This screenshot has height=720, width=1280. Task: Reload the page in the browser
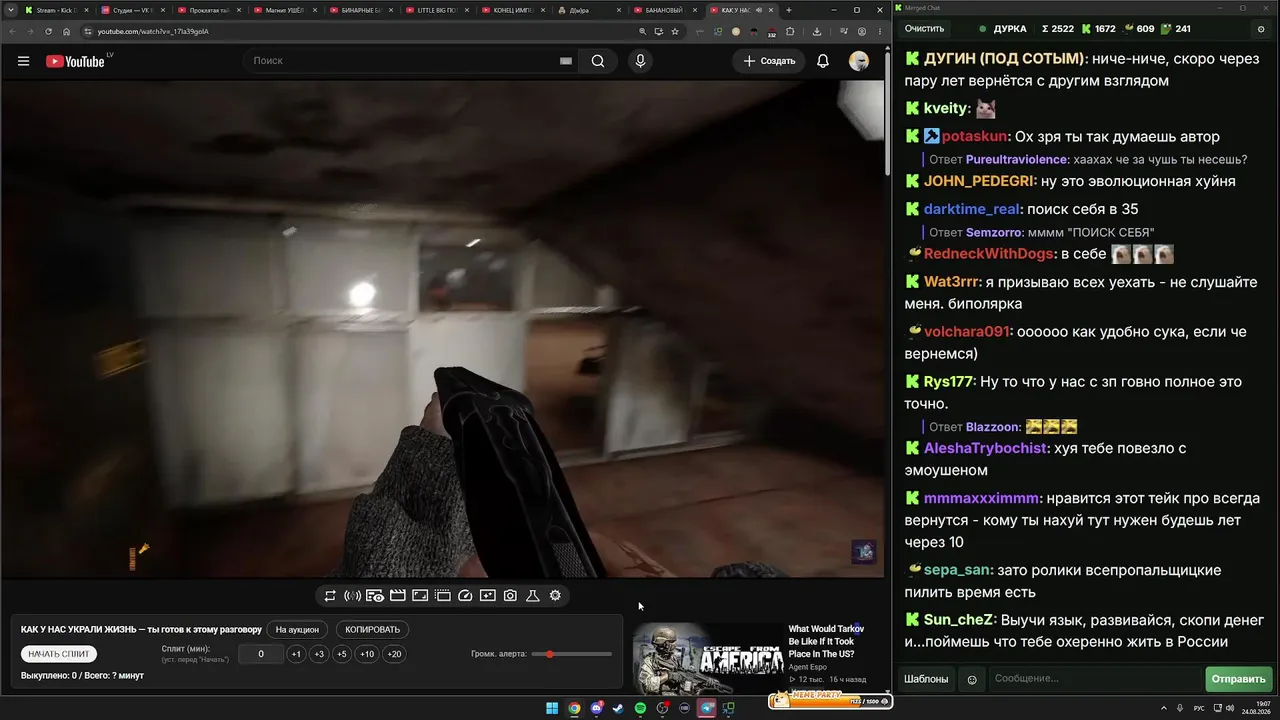48,31
